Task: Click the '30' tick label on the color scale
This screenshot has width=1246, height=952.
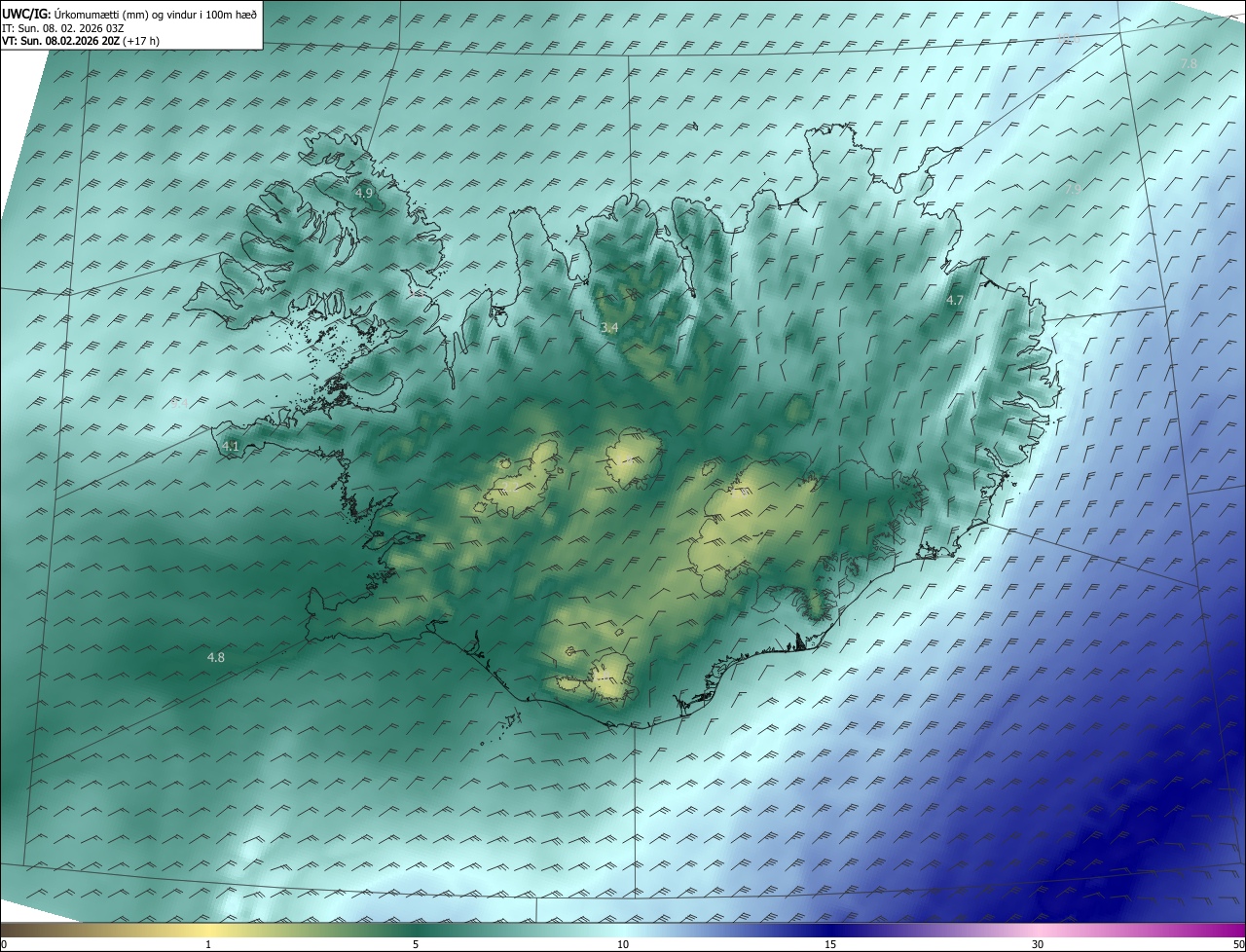Action: [1038, 945]
